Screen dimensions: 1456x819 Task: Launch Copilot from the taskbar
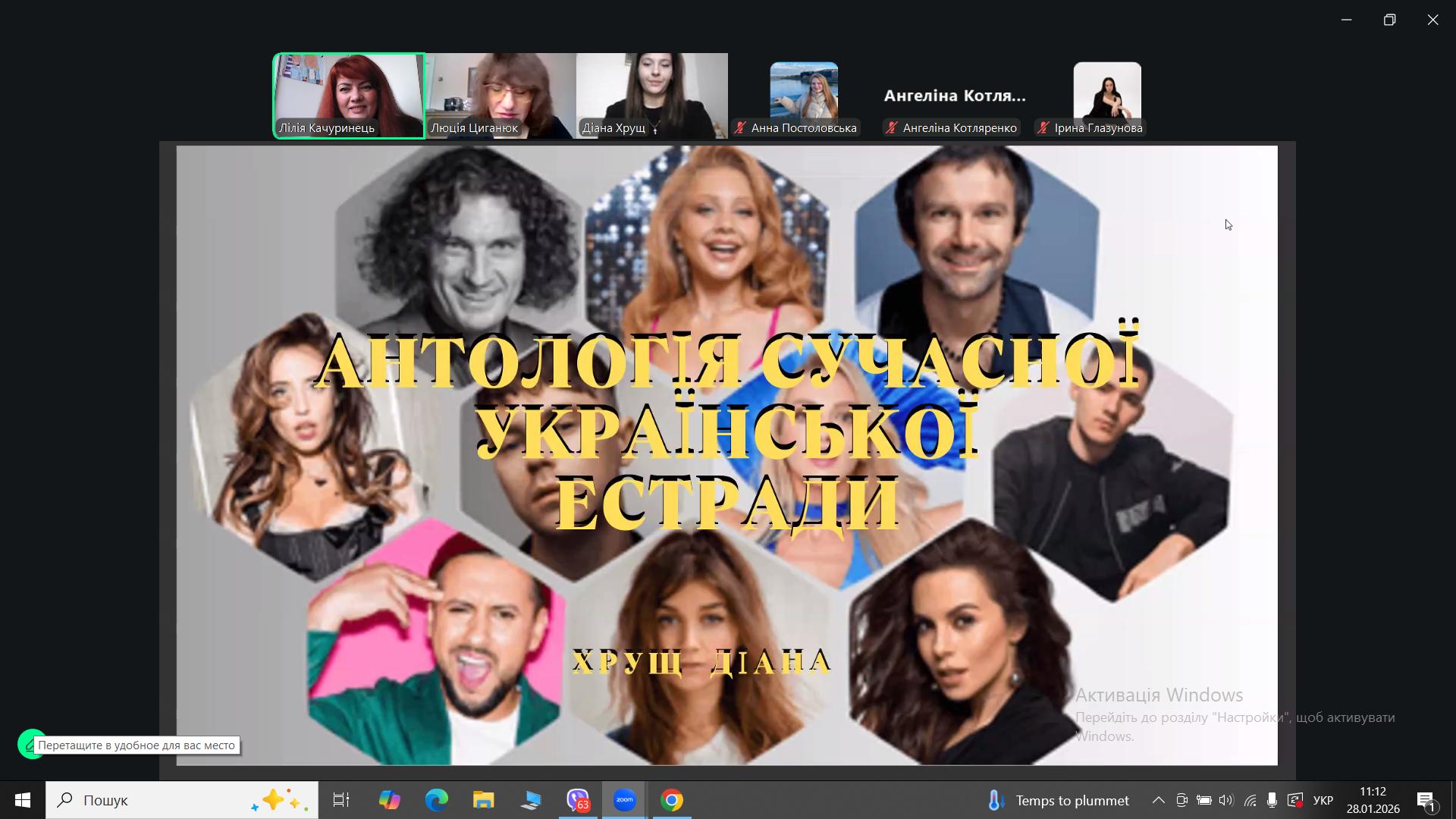(390, 800)
